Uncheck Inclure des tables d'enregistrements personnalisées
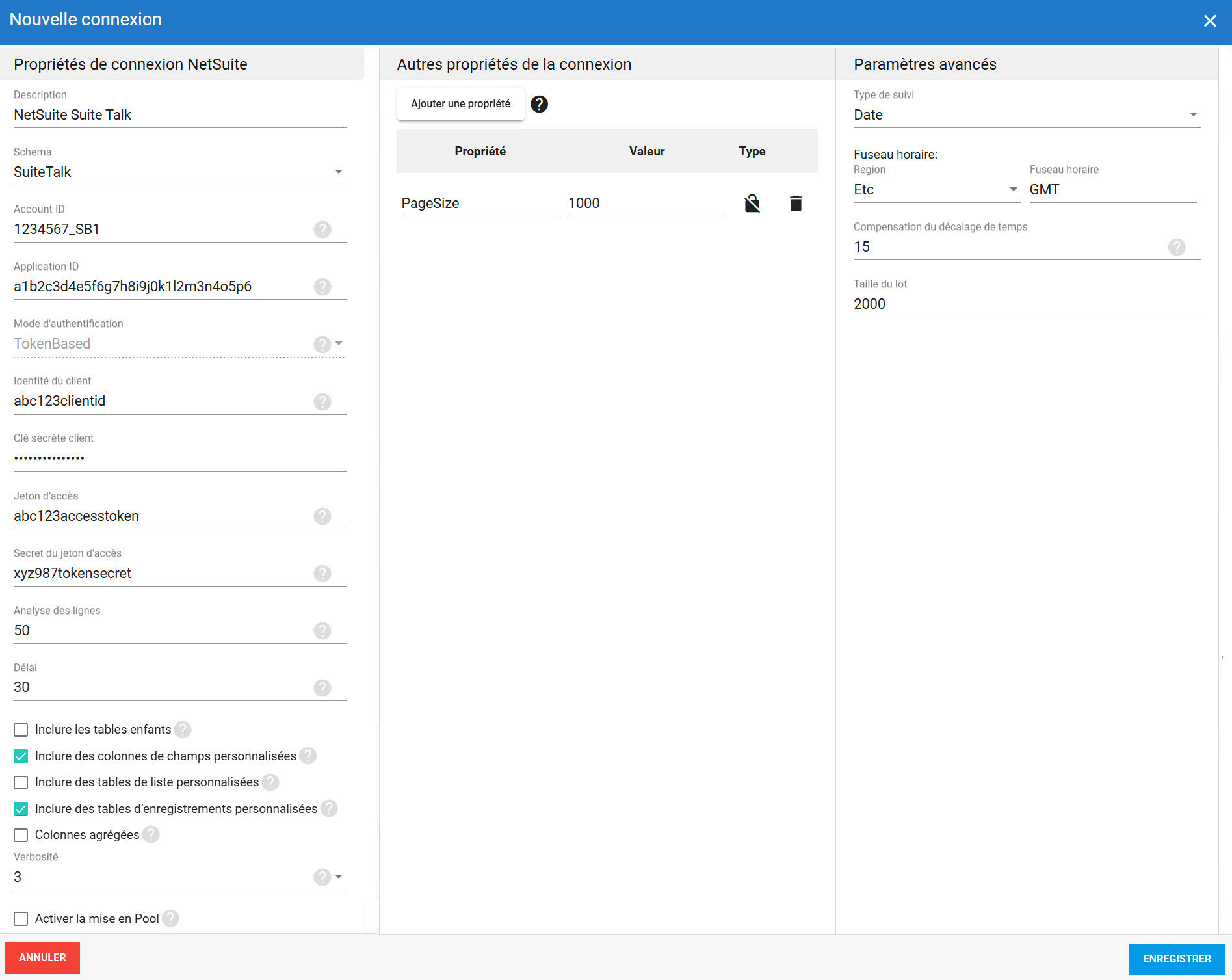The width and height of the screenshot is (1232, 980). [21, 809]
